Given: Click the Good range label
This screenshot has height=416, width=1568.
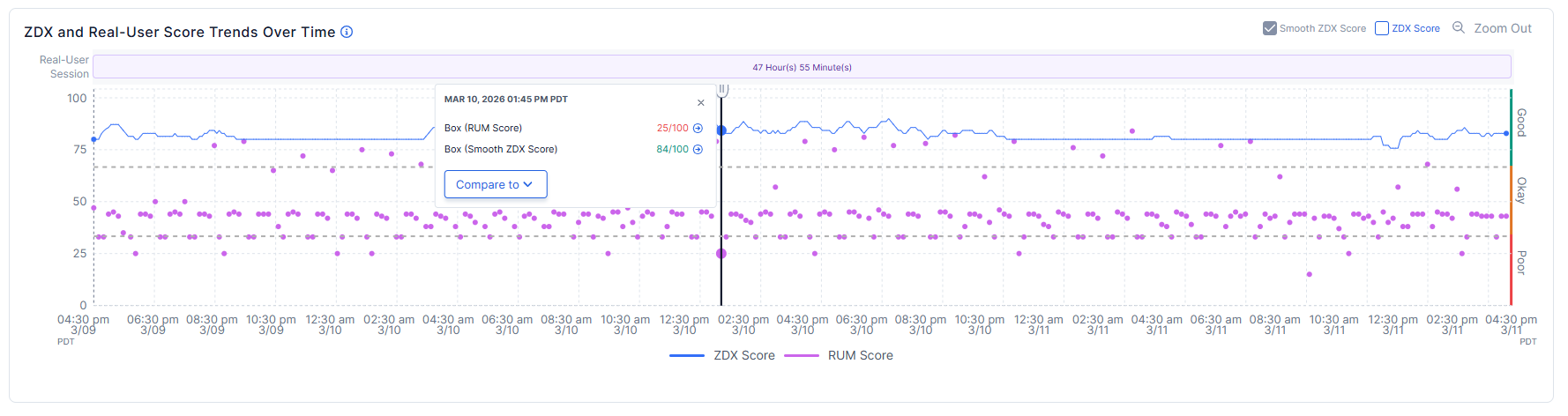Looking at the screenshot, I should click(x=1521, y=123).
